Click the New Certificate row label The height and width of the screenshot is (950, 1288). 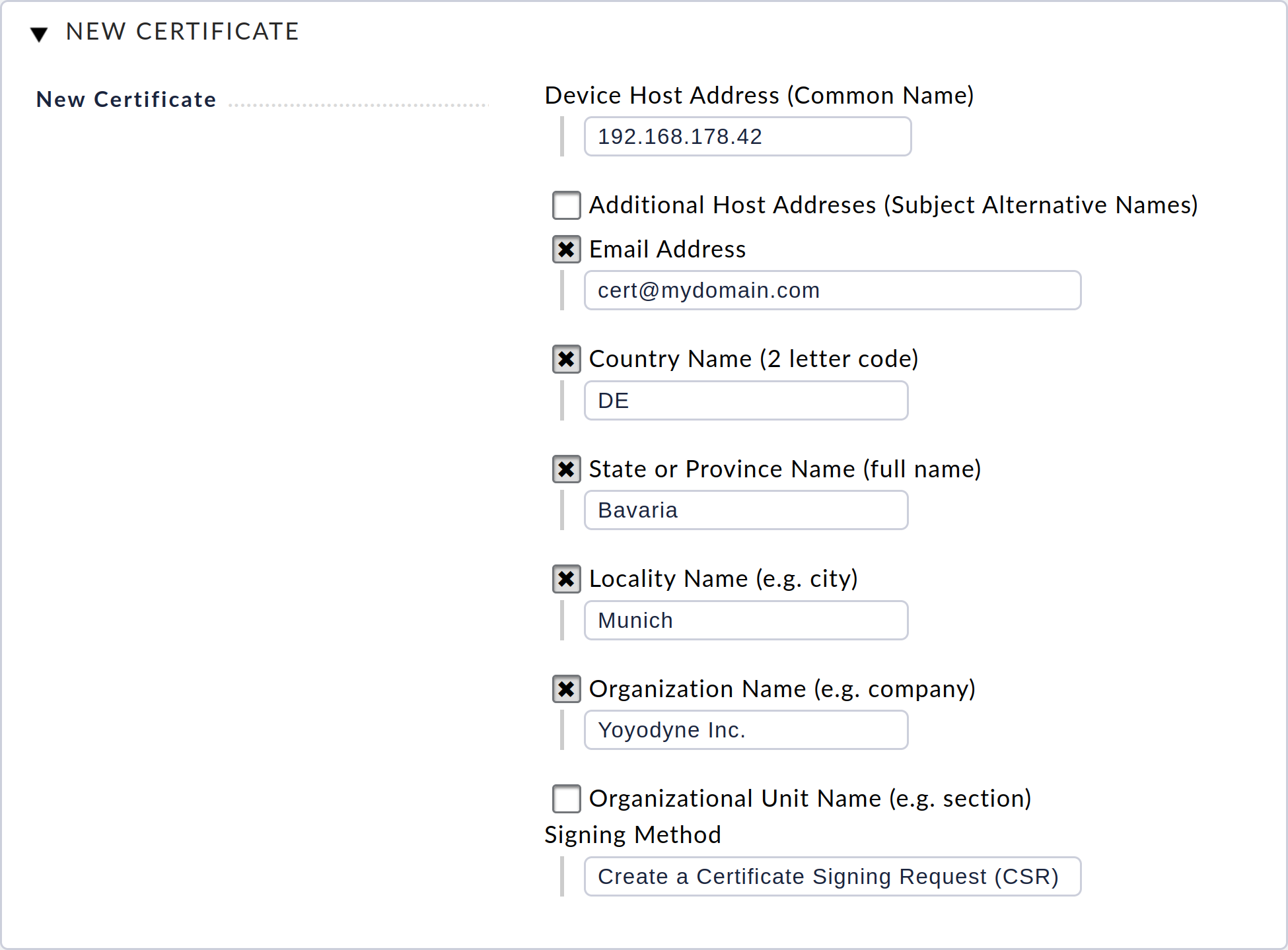(126, 100)
